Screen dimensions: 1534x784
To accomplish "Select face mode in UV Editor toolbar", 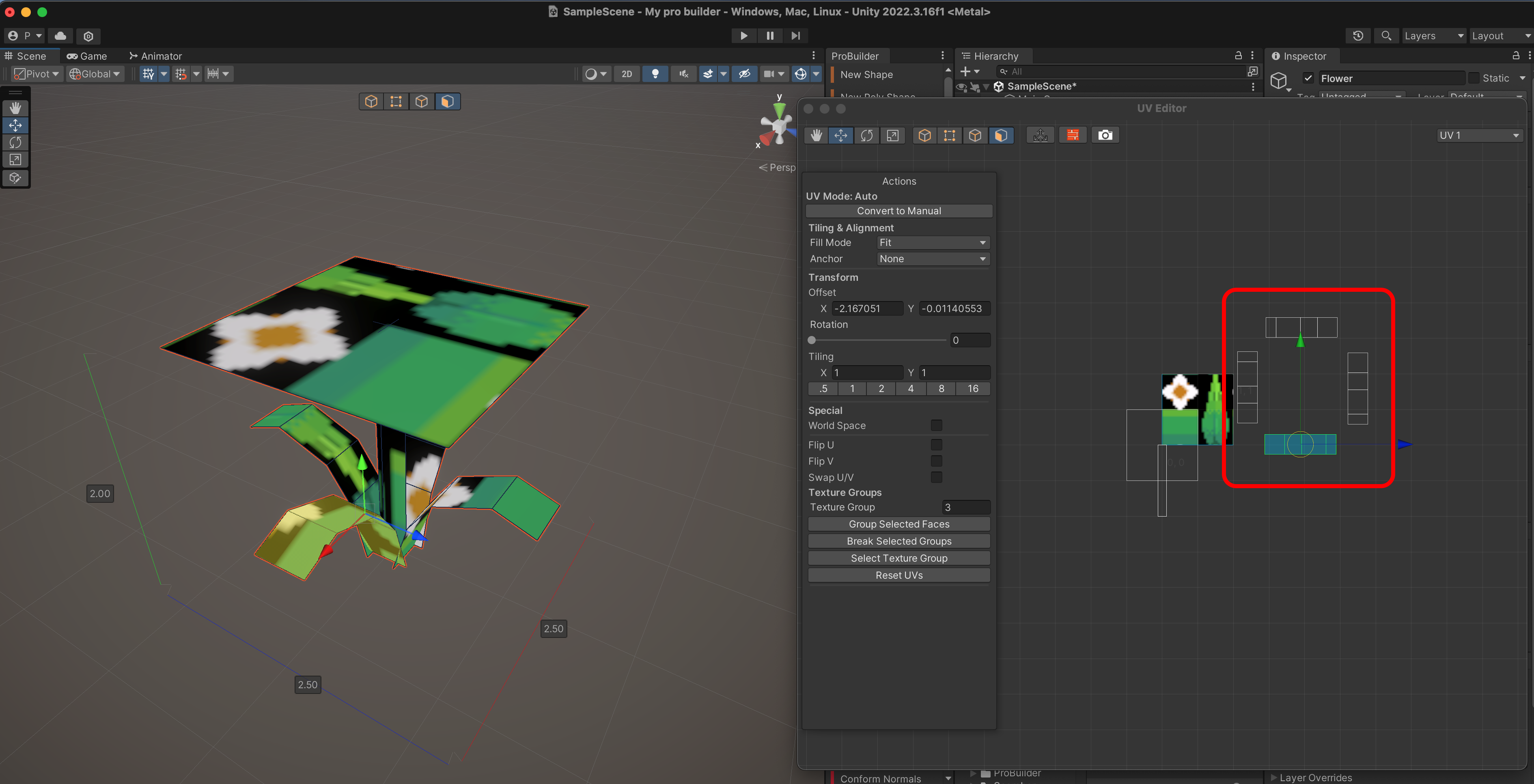I will (x=1000, y=135).
